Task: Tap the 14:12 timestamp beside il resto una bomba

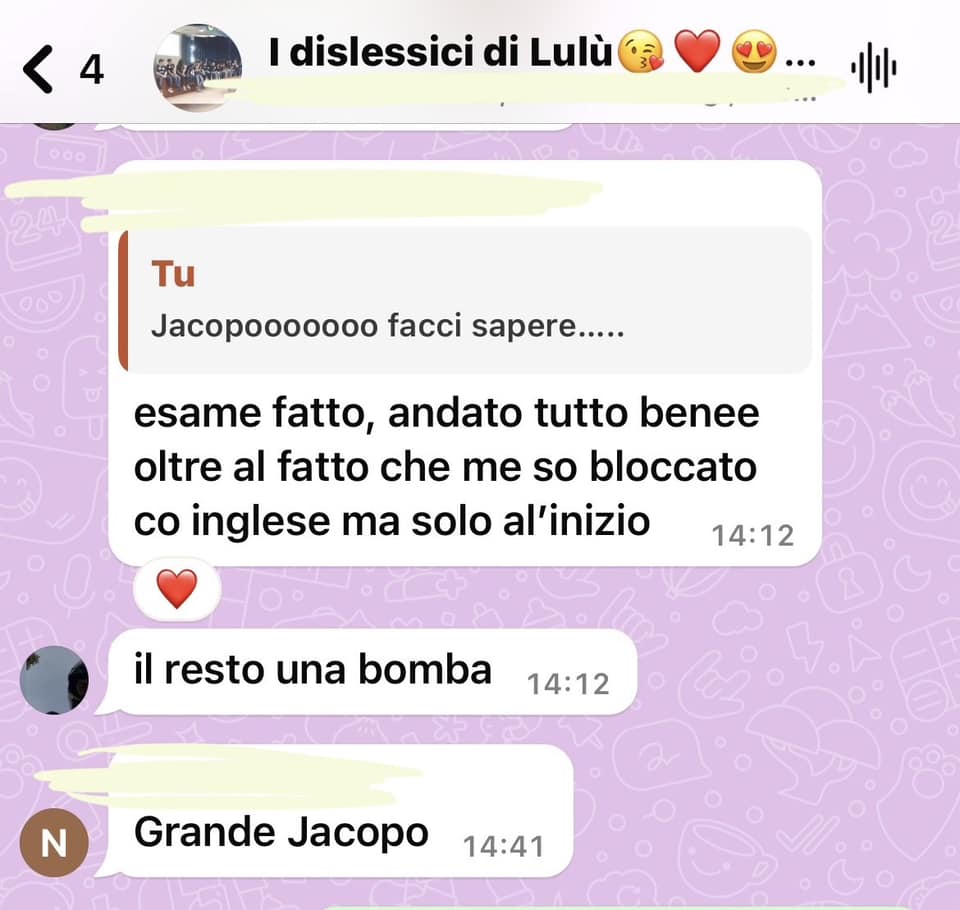Action: pos(568,684)
